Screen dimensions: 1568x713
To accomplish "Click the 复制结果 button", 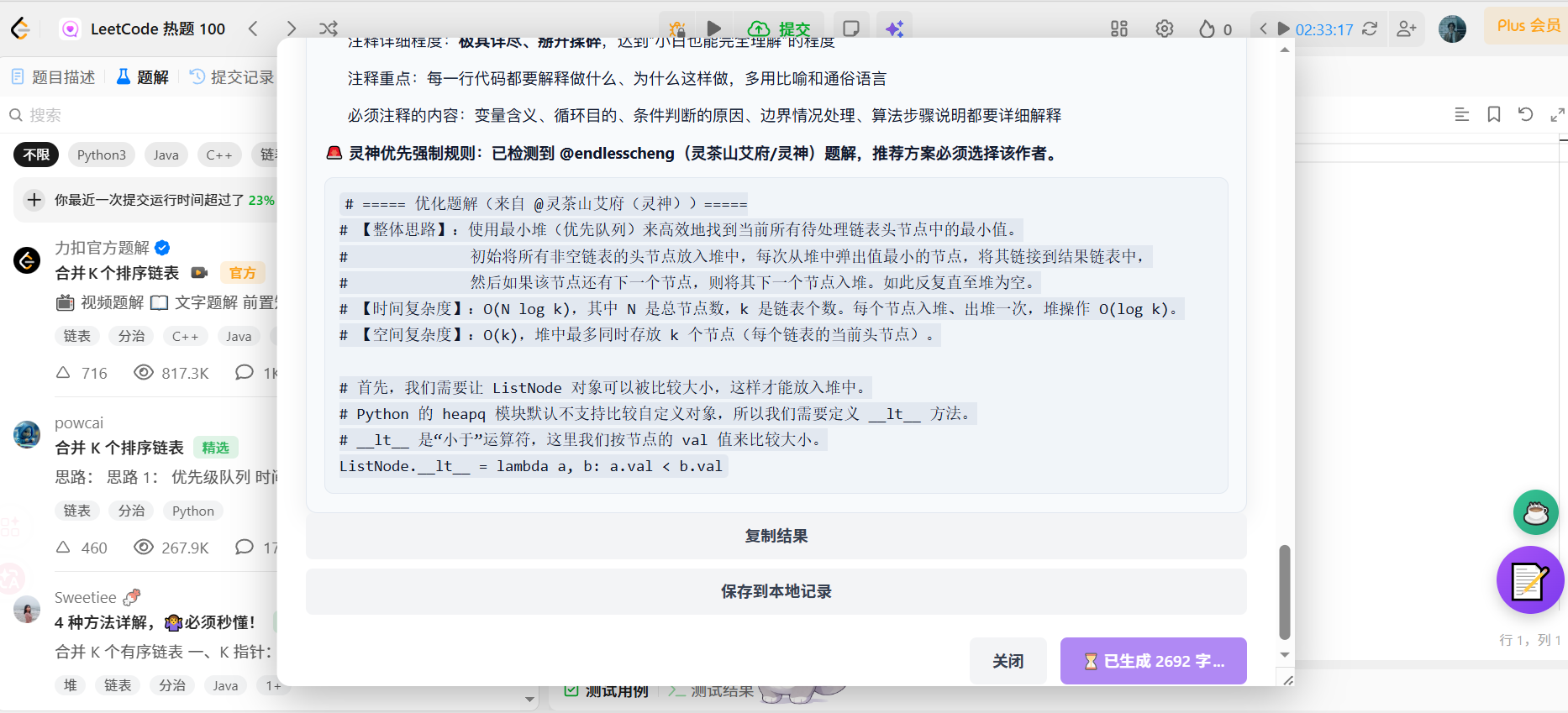I will coord(776,536).
